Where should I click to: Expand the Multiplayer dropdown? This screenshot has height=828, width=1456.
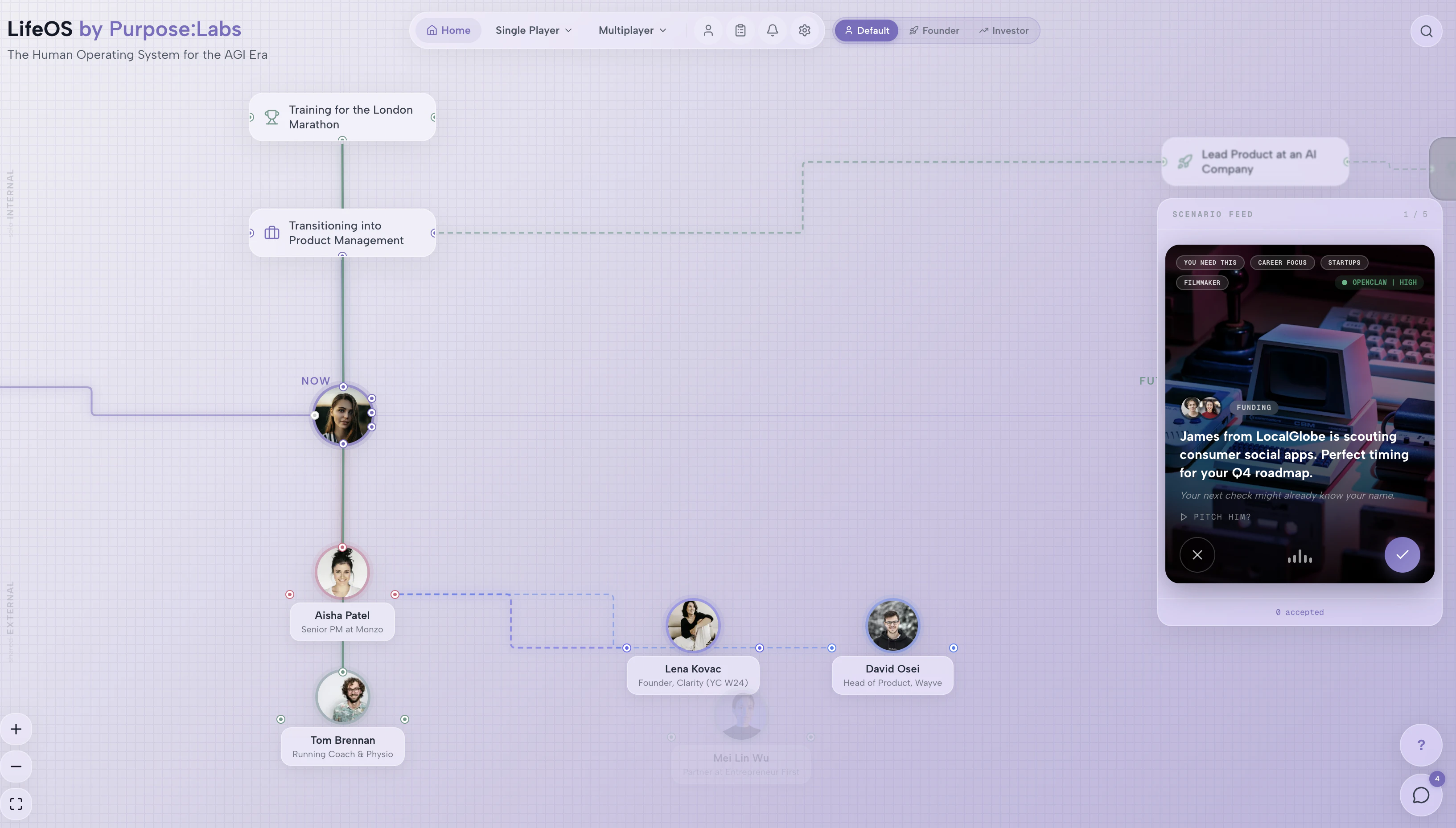click(x=632, y=30)
